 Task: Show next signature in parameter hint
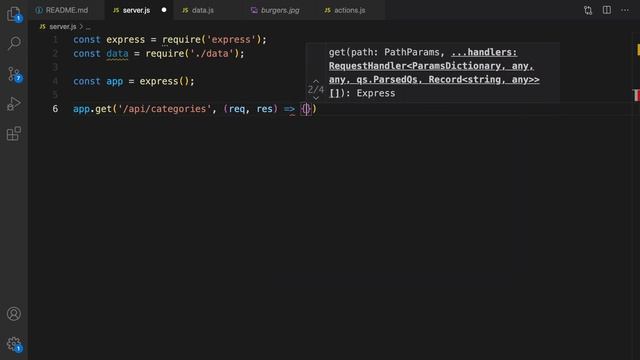316,98
